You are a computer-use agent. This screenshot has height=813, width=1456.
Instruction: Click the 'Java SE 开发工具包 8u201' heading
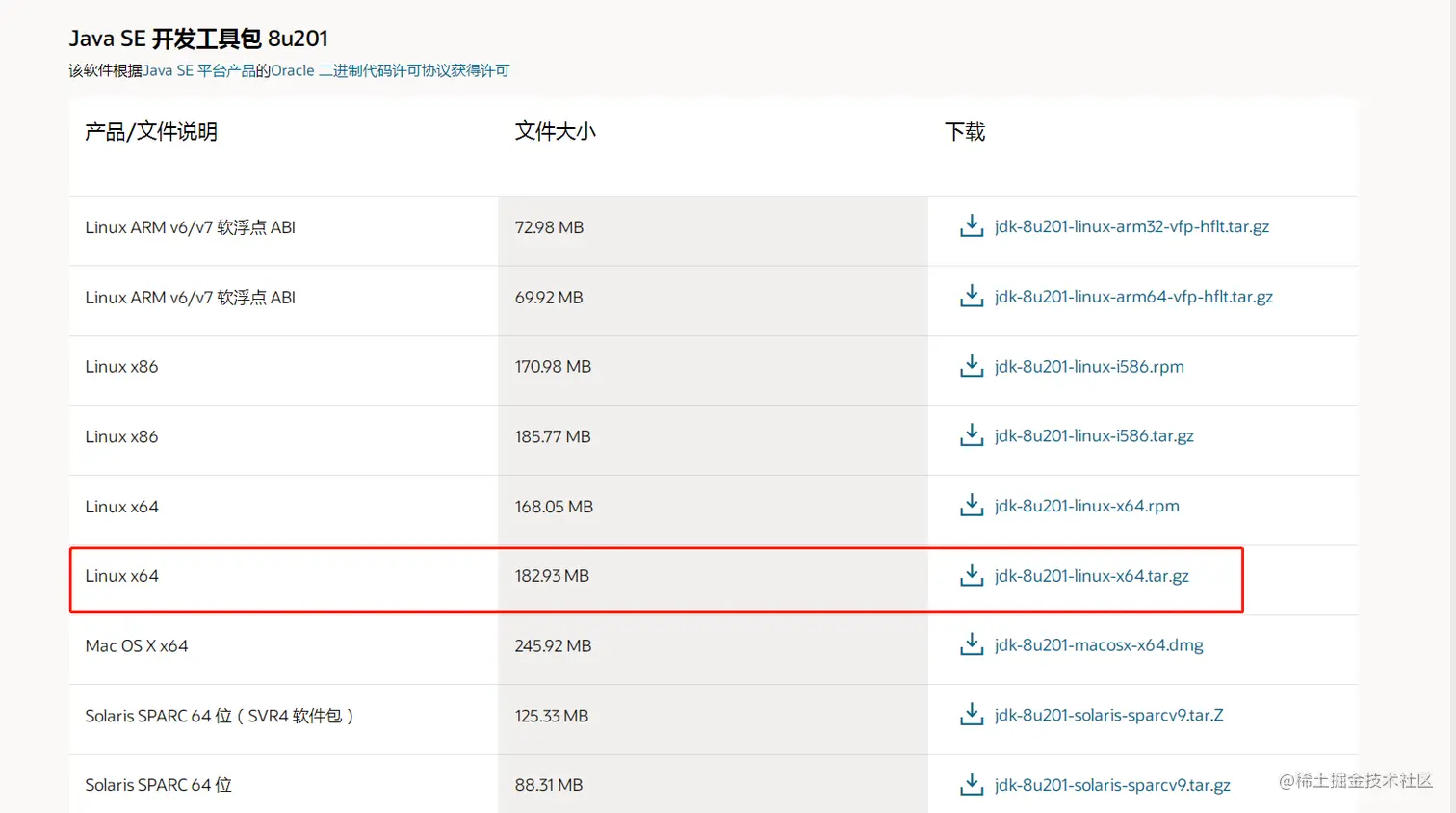(x=198, y=39)
